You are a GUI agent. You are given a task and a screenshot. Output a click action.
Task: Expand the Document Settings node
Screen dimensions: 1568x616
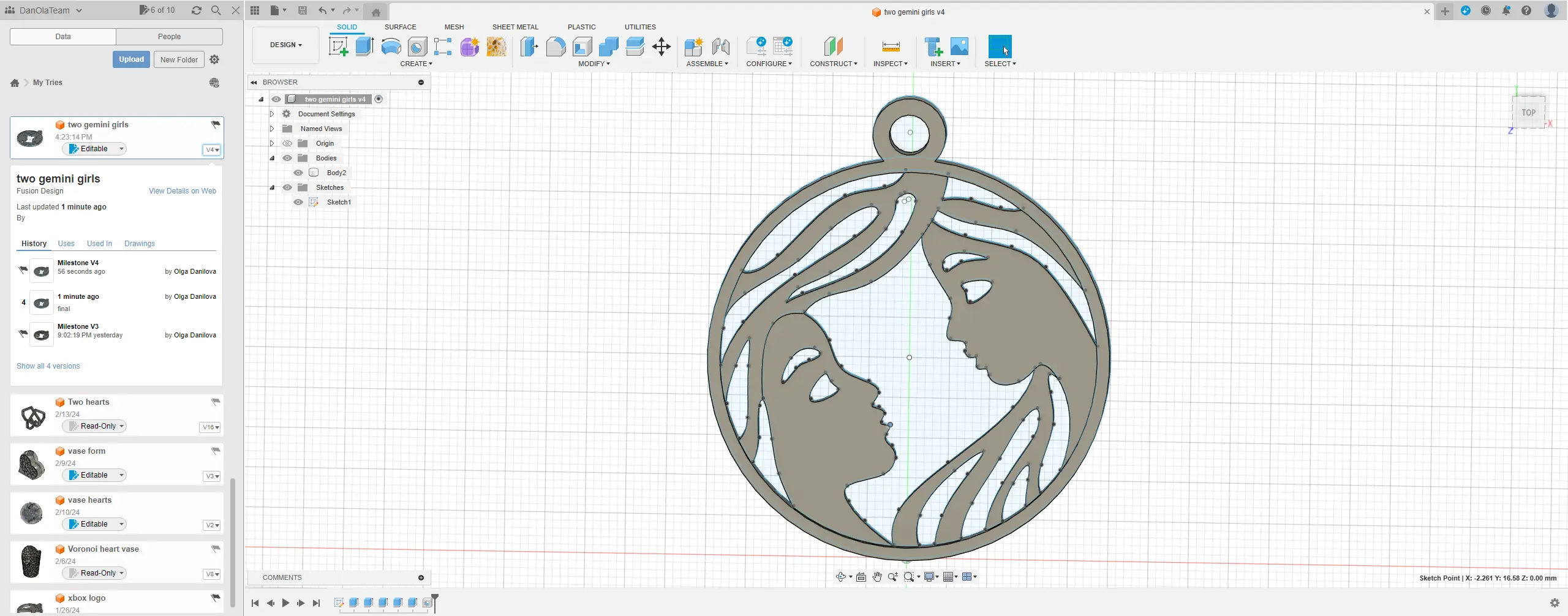(272, 114)
